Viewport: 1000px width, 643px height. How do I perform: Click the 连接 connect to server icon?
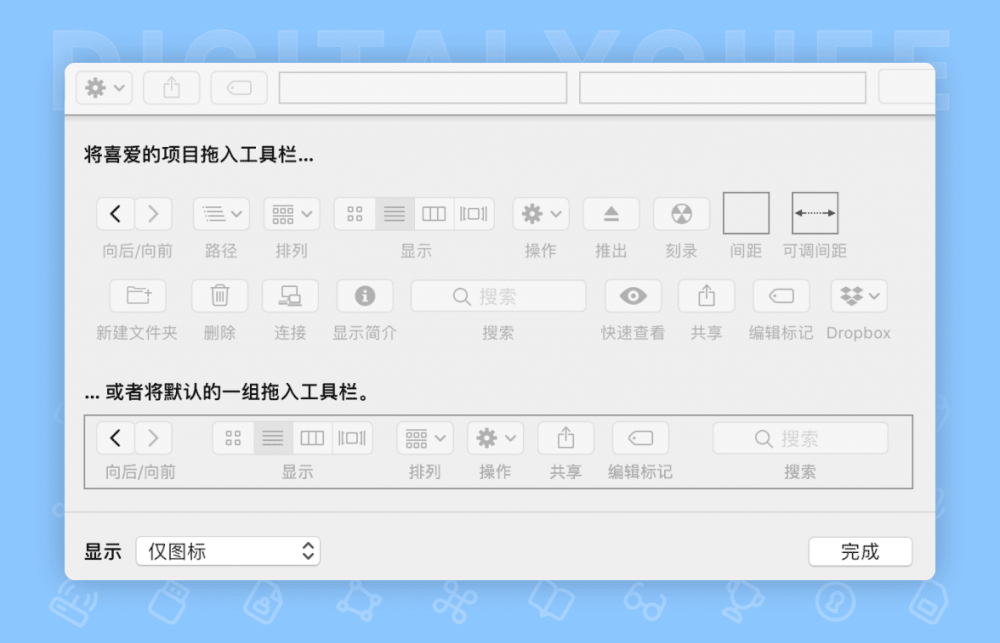(x=290, y=296)
